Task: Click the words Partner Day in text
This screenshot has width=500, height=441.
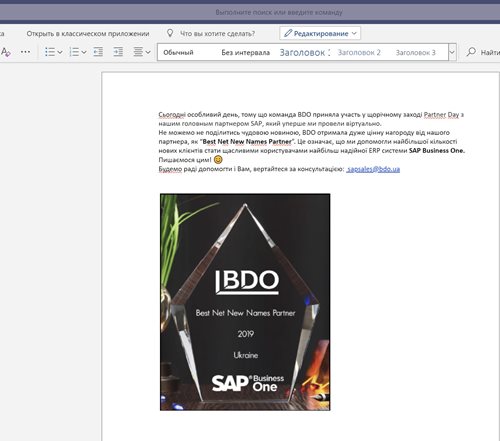Action: click(441, 114)
